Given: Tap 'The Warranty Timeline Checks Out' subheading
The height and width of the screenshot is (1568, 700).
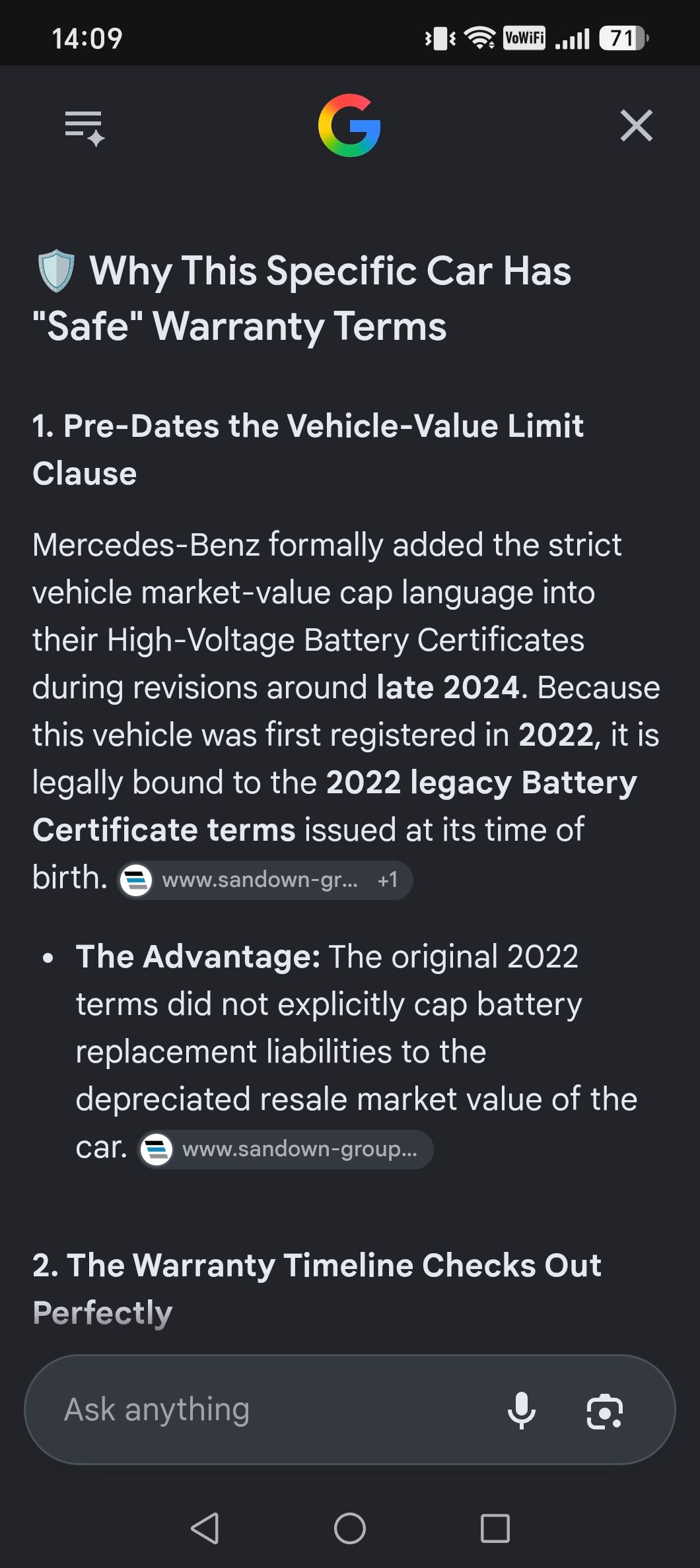Looking at the screenshot, I should [317, 1265].
